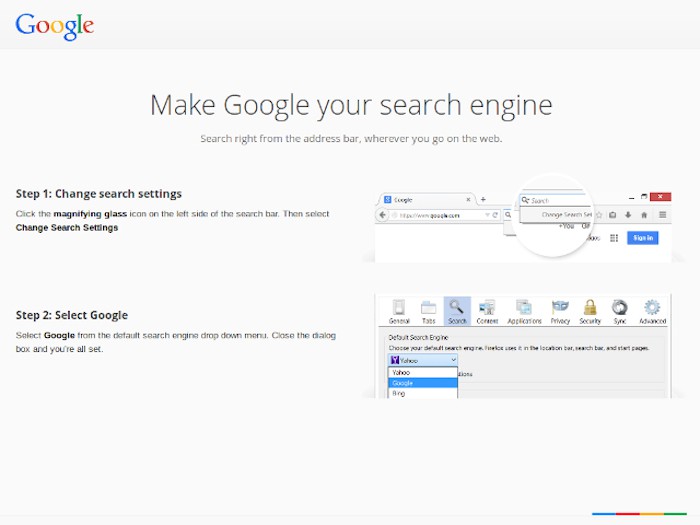The height and width of the screenshot is (525, 700).
Task: Click the Security padlock icon
Action: pyautogui.click(x=590, y=307)
